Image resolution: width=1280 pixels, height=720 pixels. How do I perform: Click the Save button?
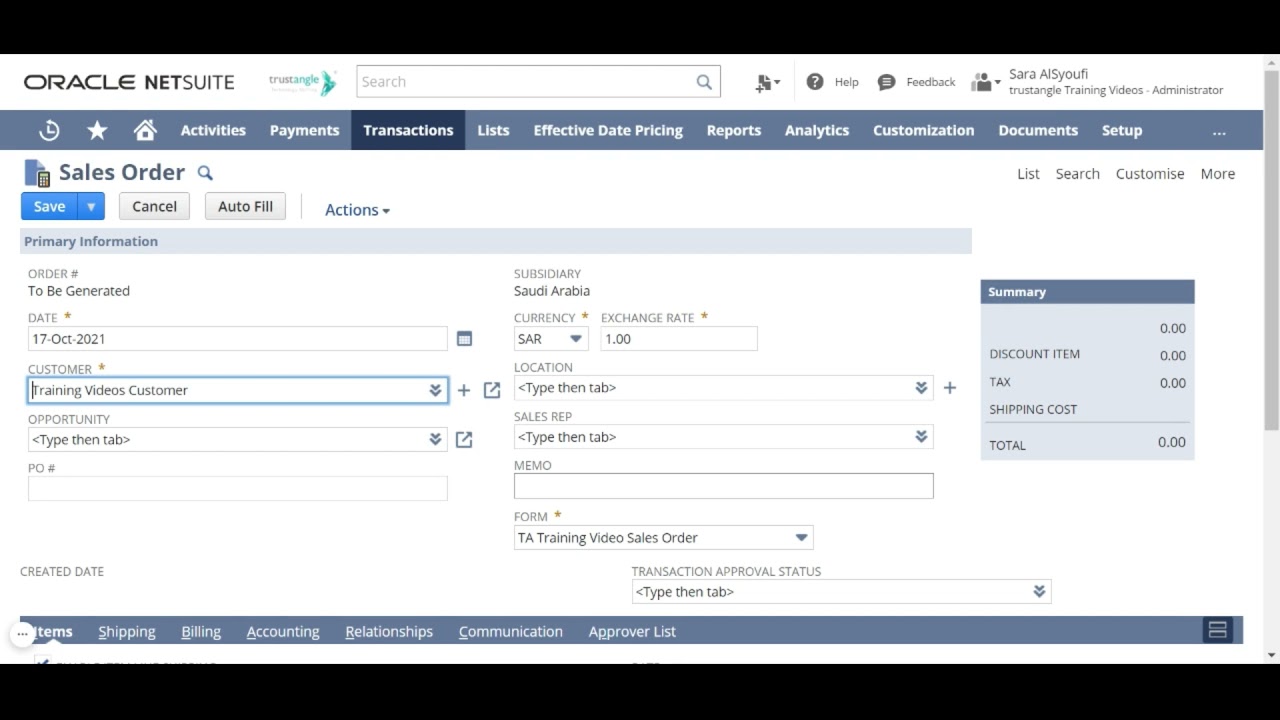(49, 206)
